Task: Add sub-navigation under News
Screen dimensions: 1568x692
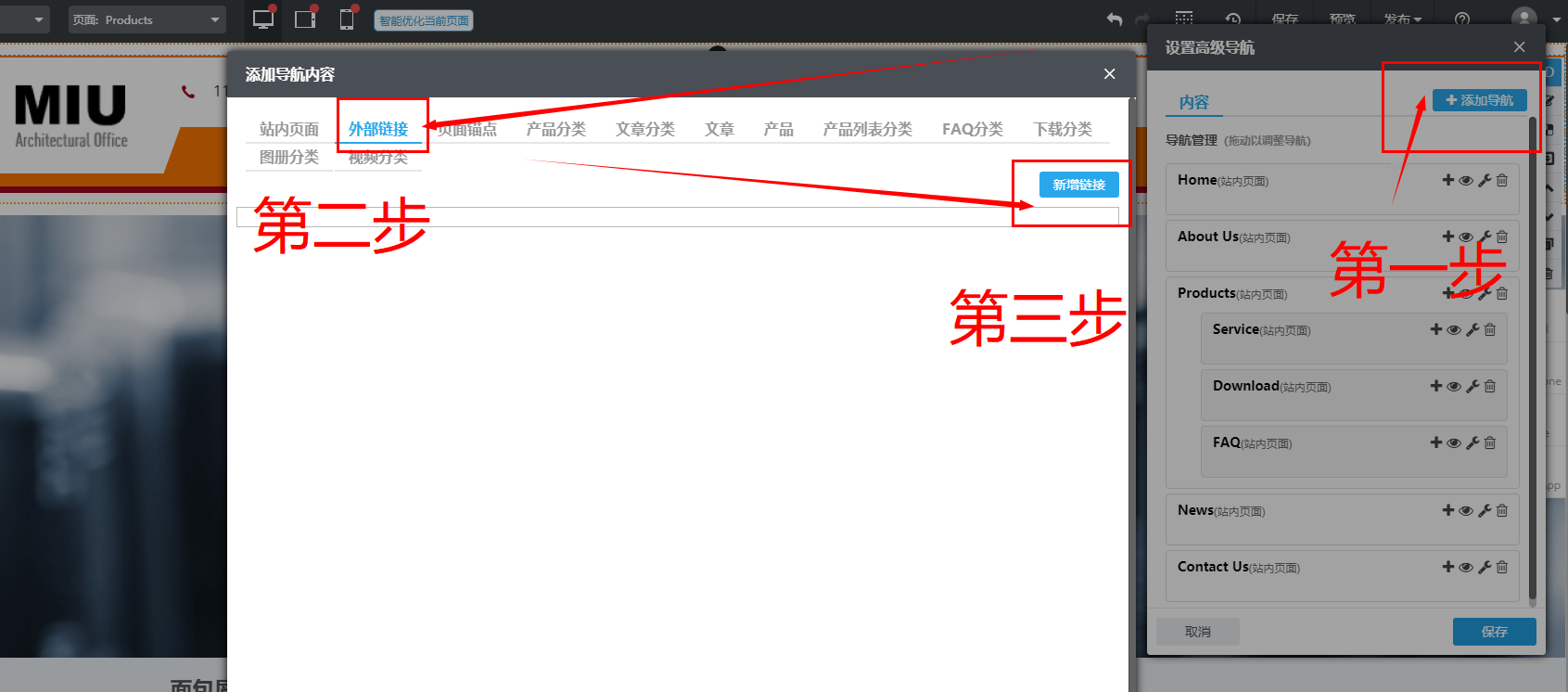Action: [x=1448, y=510]
